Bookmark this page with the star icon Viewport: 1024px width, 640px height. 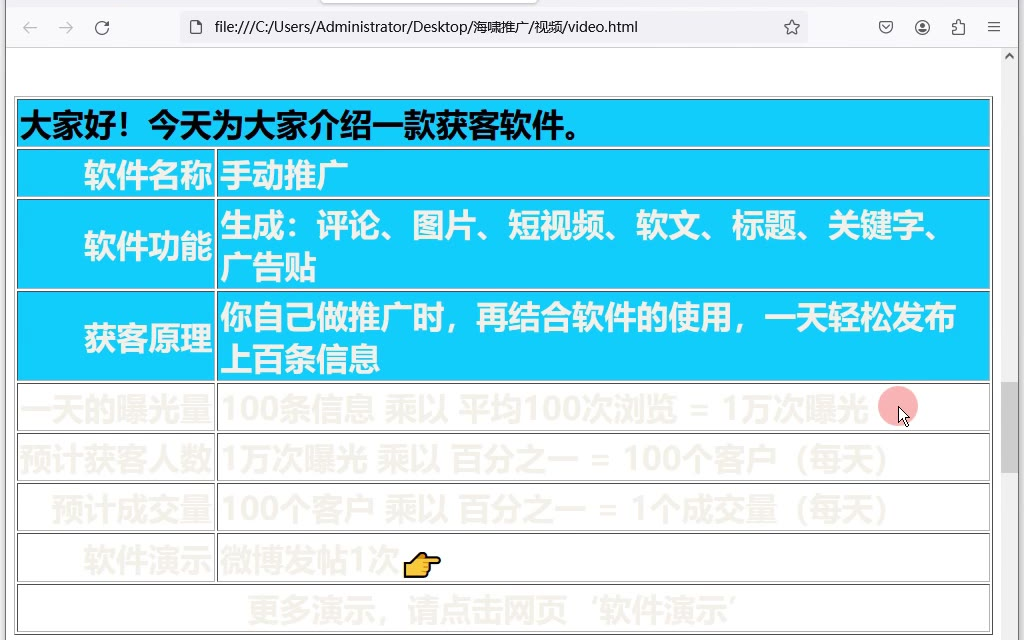(x=792, y=27)
